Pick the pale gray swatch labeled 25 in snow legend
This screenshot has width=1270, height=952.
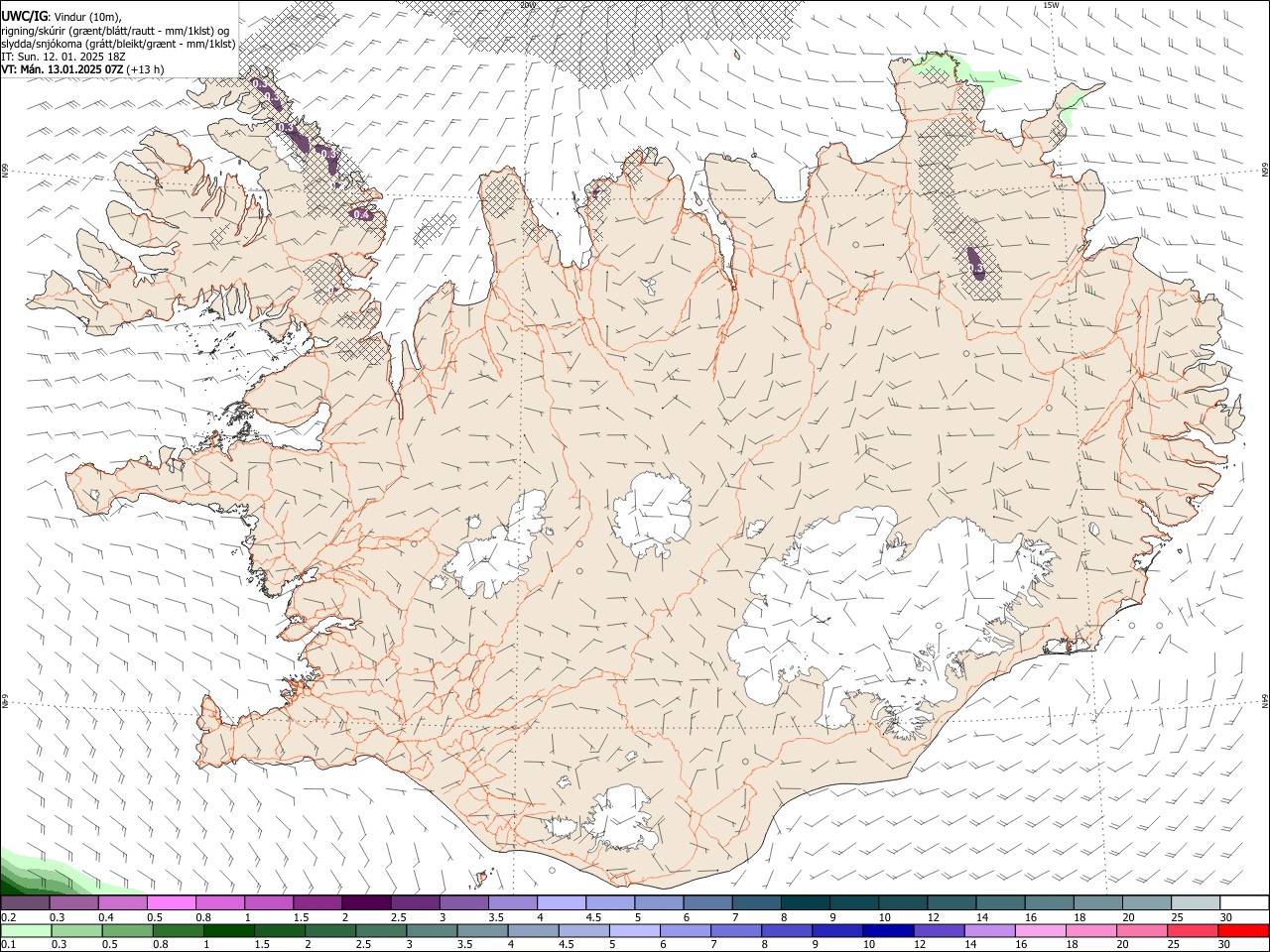1197,902
